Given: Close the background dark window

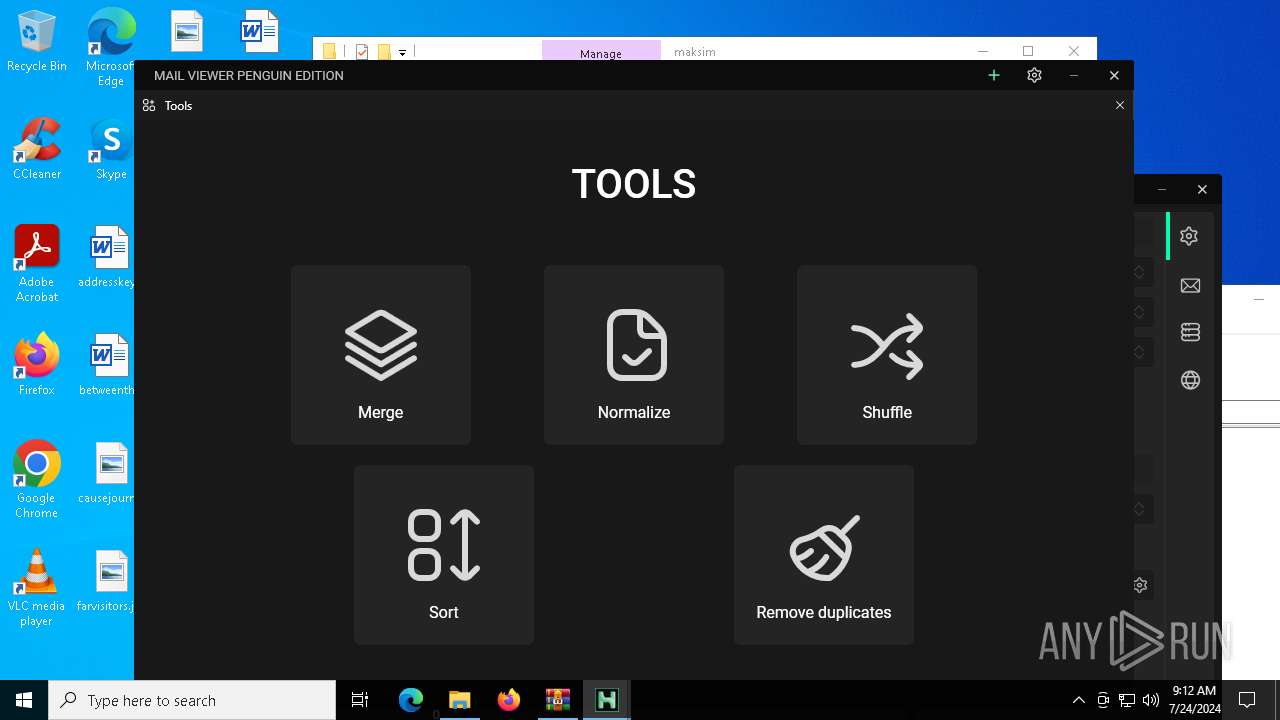Looking at the screenshot, I should (x=1202, y=189).
